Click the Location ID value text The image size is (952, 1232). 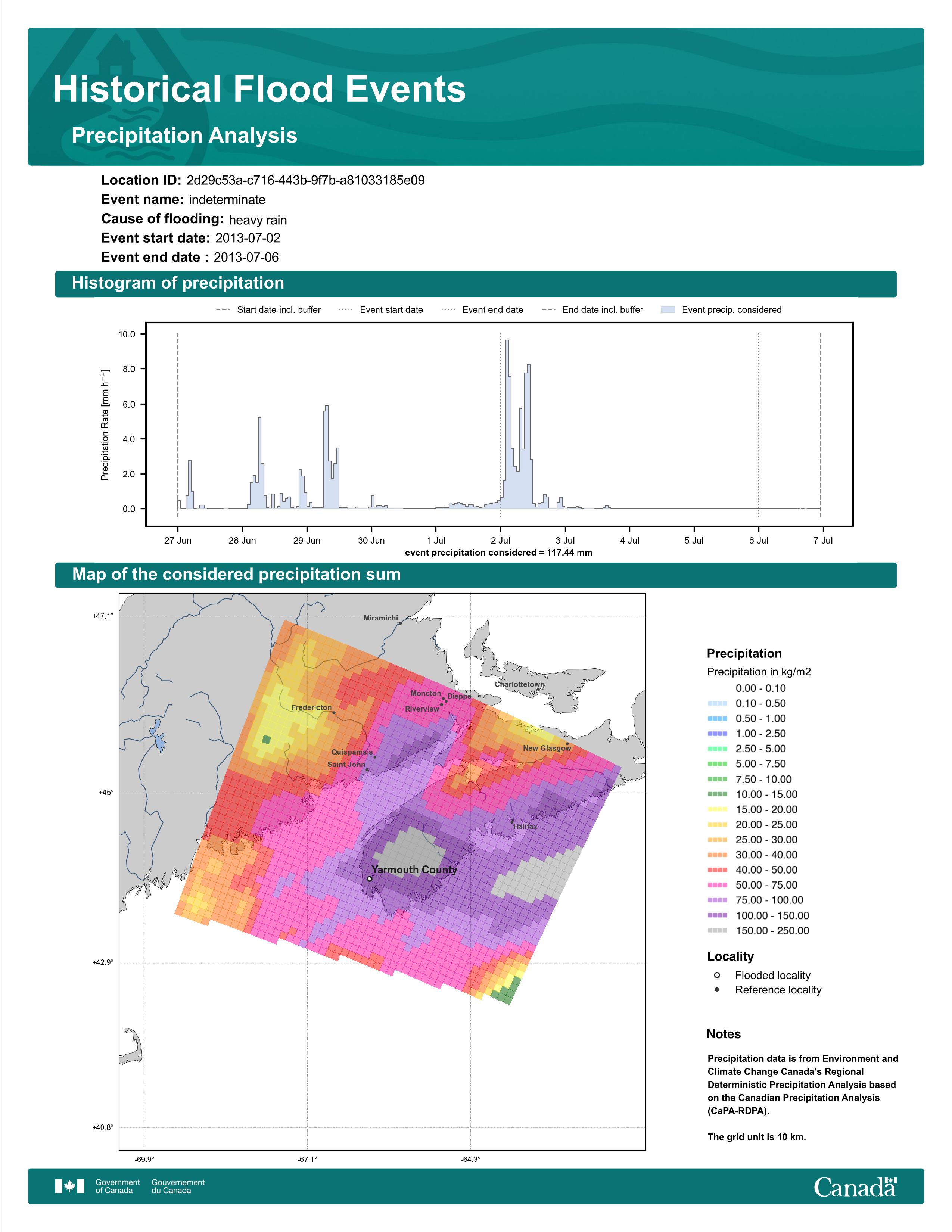306,181
